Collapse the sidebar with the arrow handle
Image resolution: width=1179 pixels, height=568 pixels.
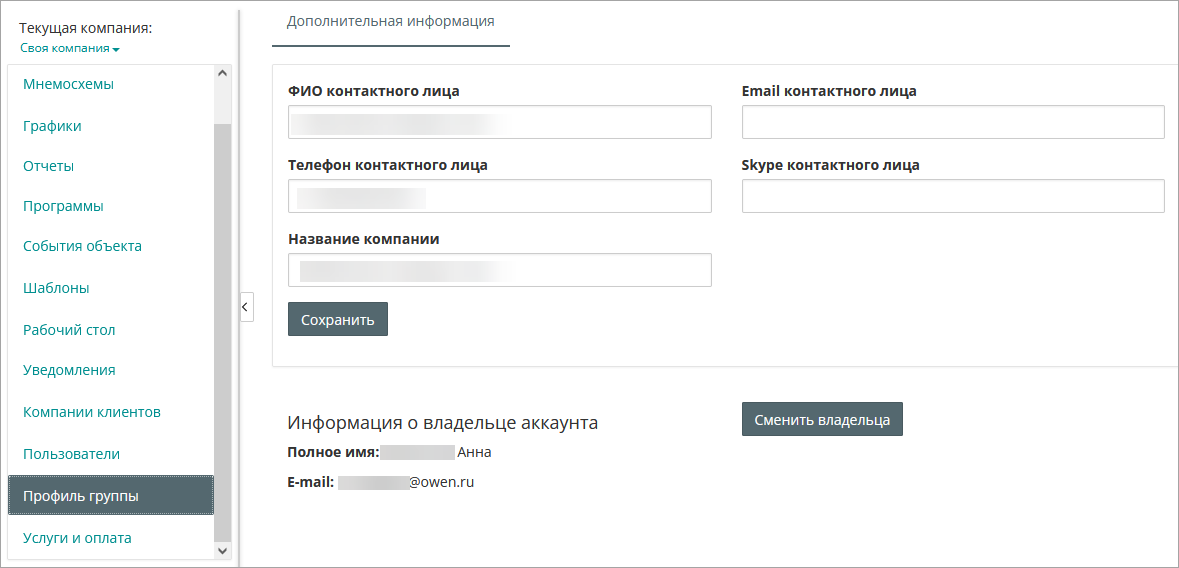tap(246, 307)
